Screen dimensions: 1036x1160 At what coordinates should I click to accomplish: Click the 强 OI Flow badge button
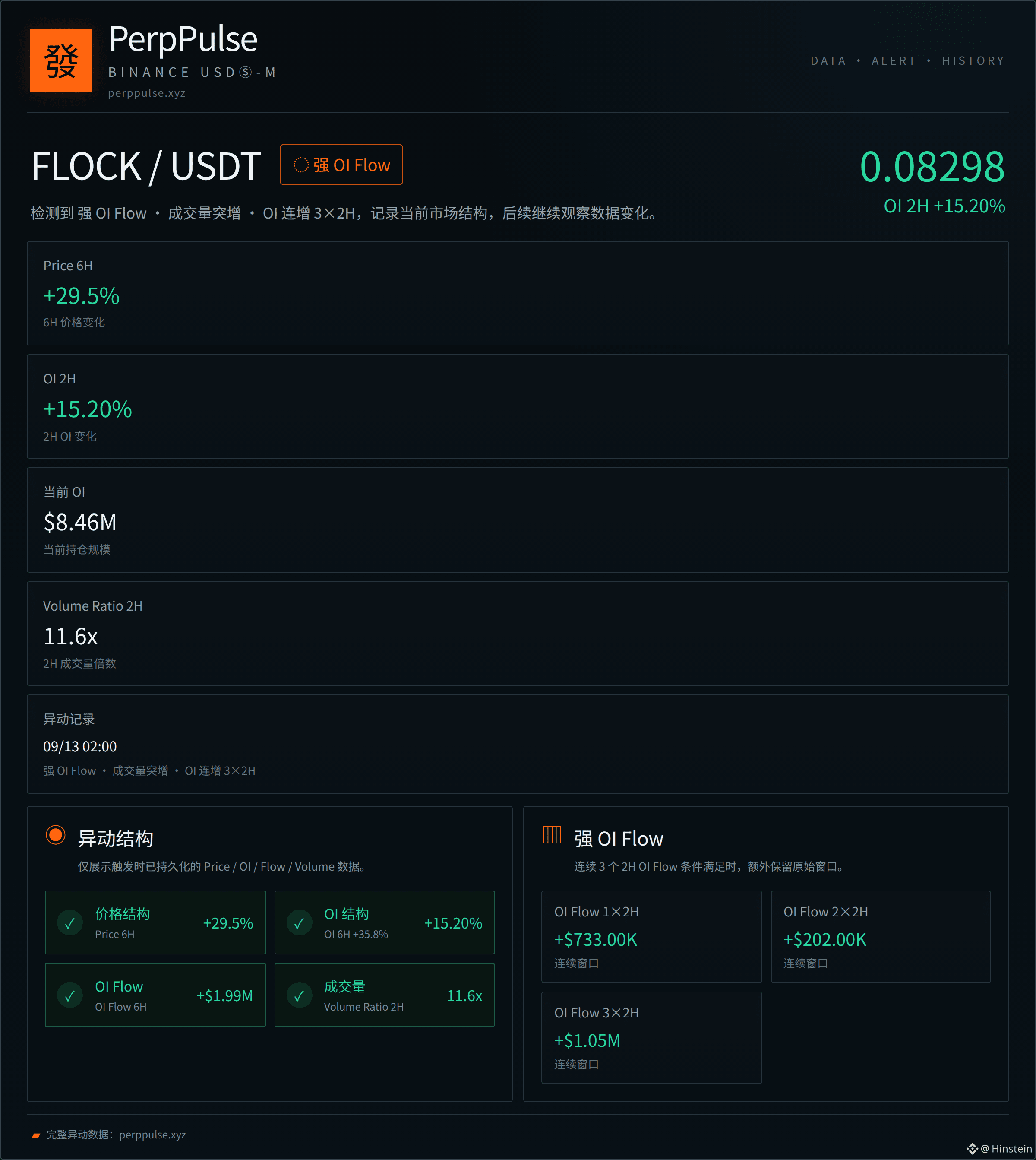pos(341,165)
